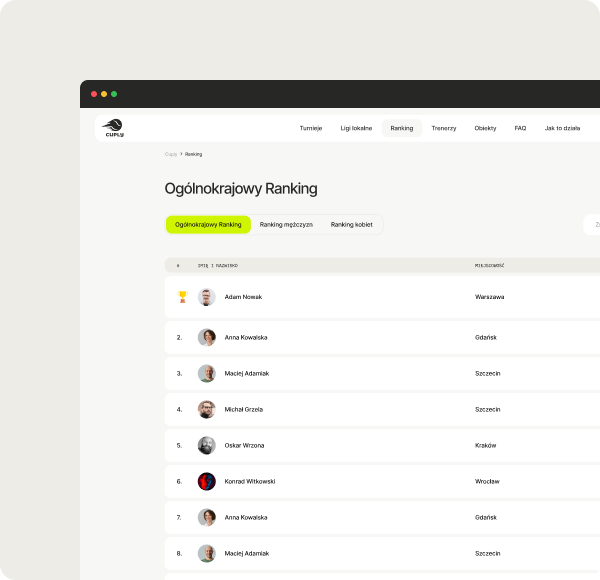Click the green window maximize button
The height and width of the screenshot is (580, 600).
[114, 94]
